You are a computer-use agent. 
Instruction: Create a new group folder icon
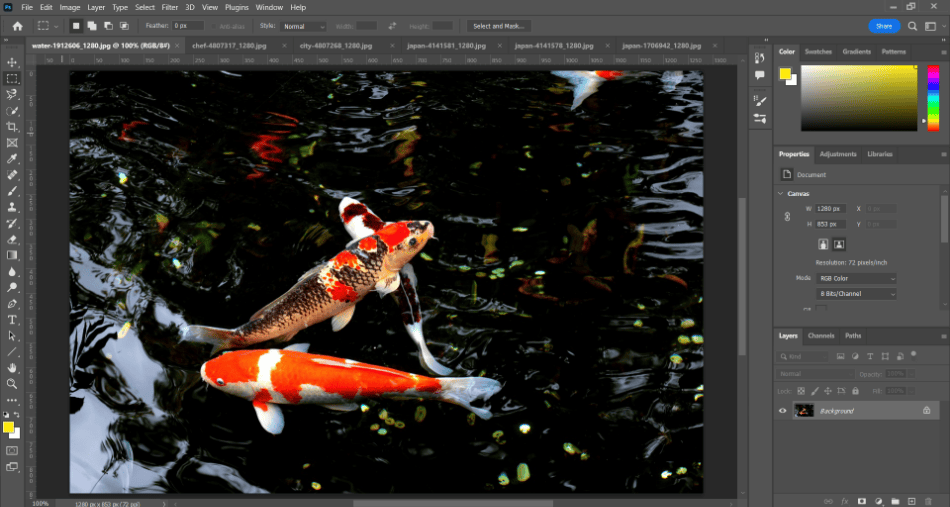pos(895,501)
